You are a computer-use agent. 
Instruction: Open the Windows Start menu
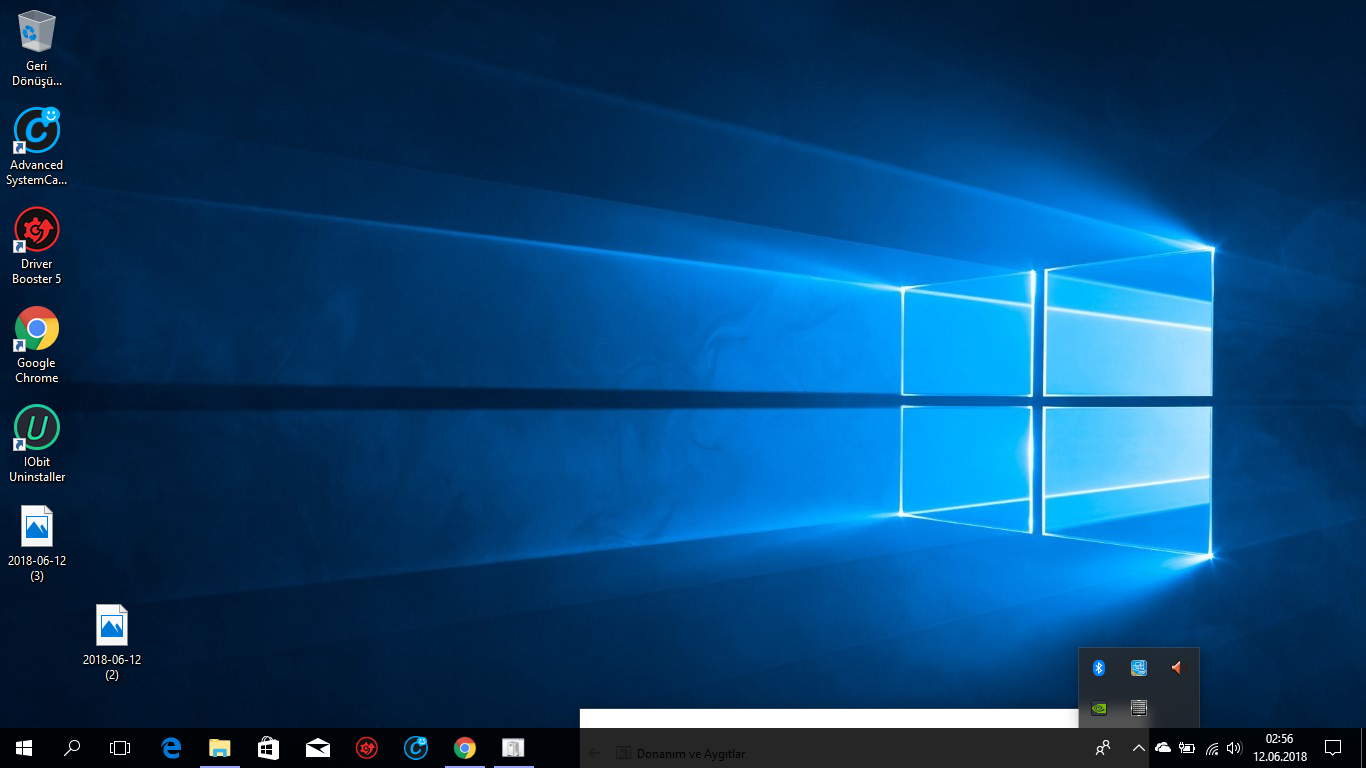(x=24, y=748)
